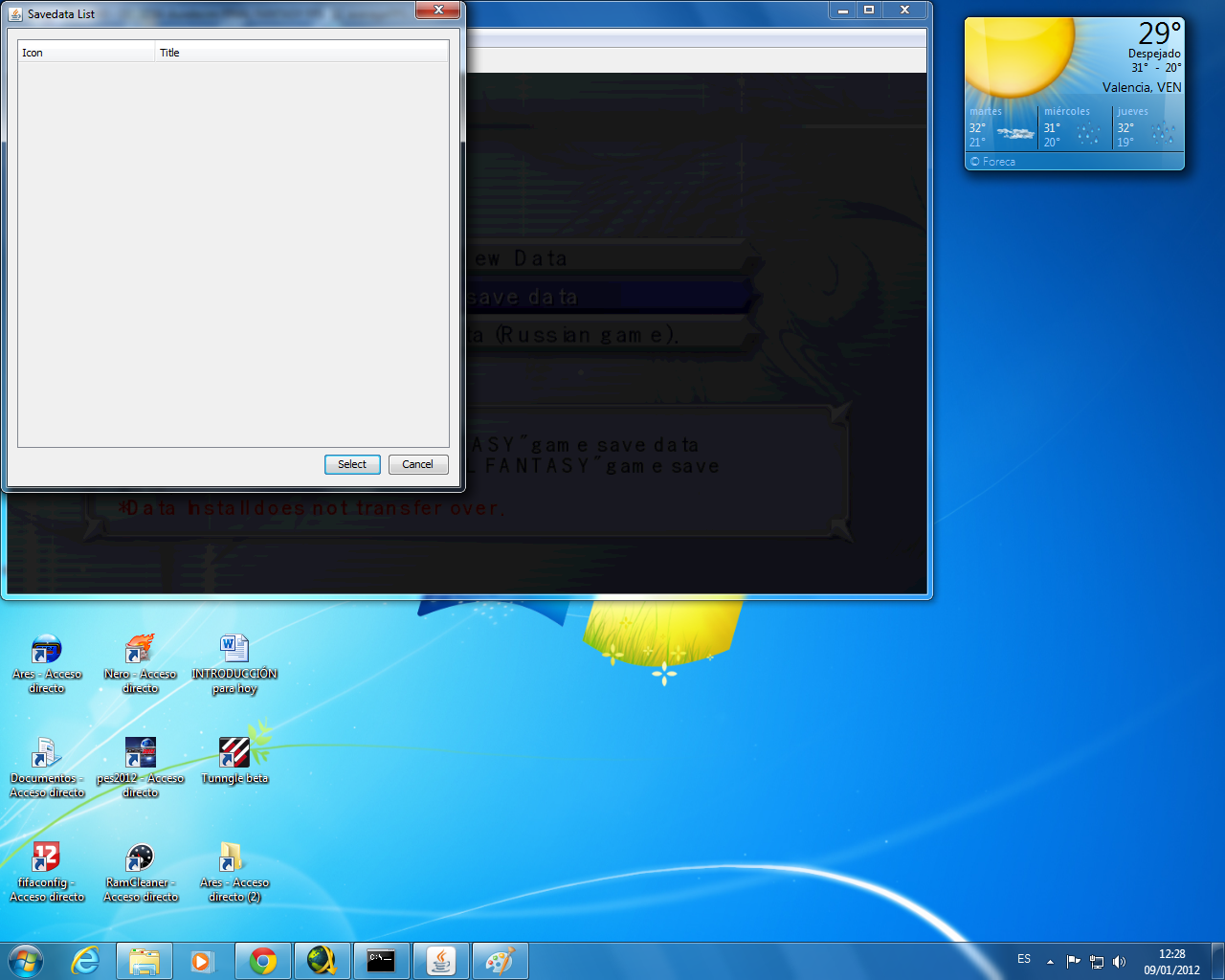The height and width of the screenshot is (980, 1225).
Task: Click the Title column header
Action: point(301,53)
